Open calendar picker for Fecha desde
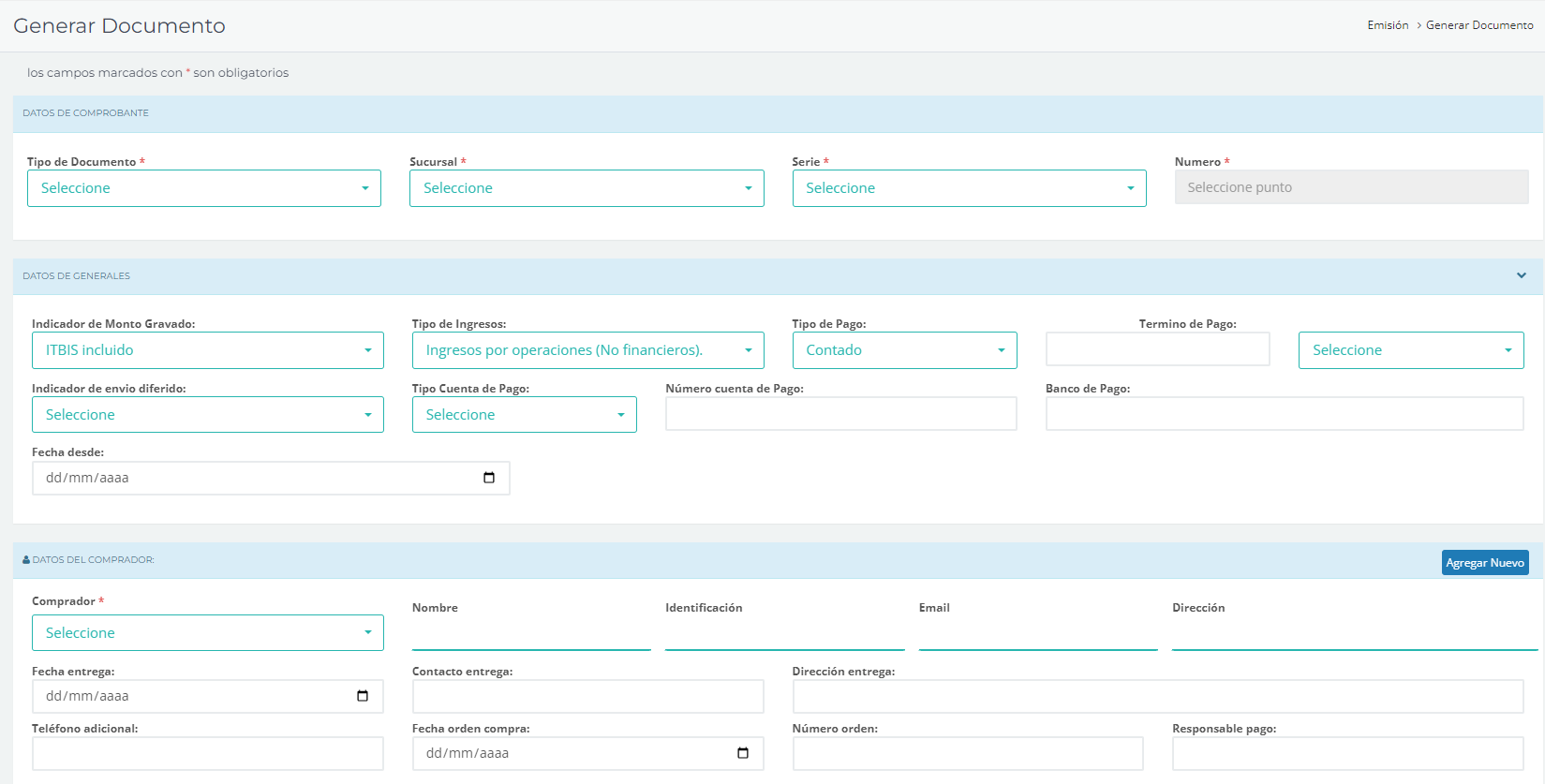Image resolution: width=1545 pixels, height=784 pixels. point(488,478)
